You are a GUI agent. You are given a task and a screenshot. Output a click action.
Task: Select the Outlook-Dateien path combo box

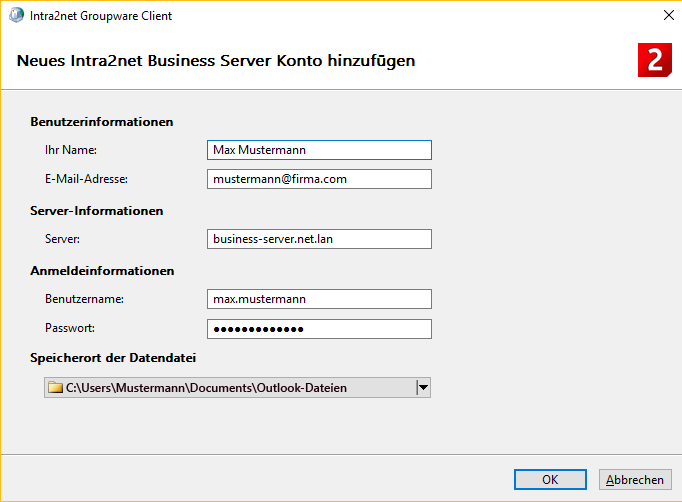(230, 388)
